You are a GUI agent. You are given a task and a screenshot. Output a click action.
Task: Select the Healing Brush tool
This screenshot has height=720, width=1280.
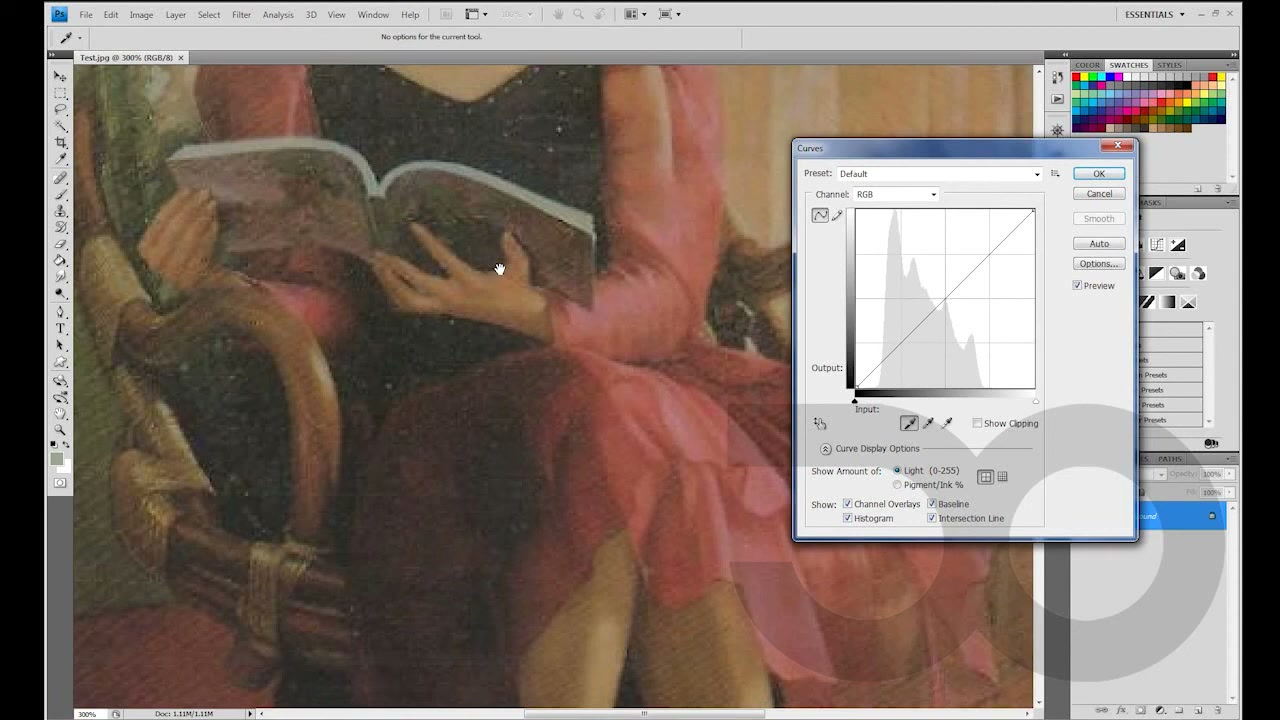pyautogui.click(x=60, y=178)
